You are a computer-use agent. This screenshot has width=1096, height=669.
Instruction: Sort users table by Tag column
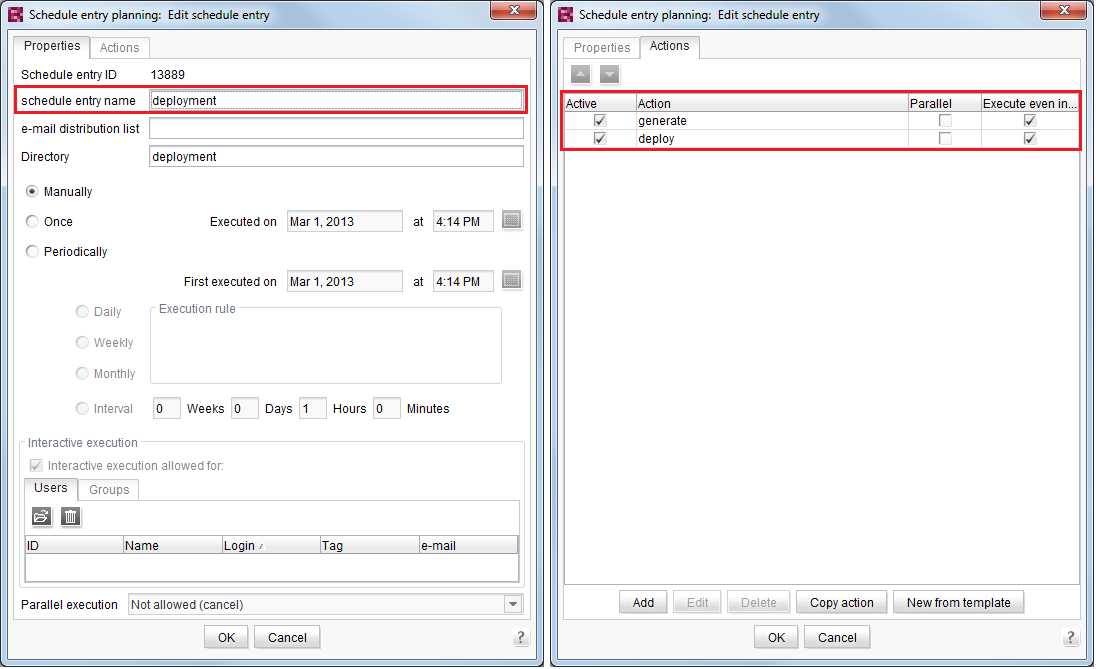click(369, 545)
